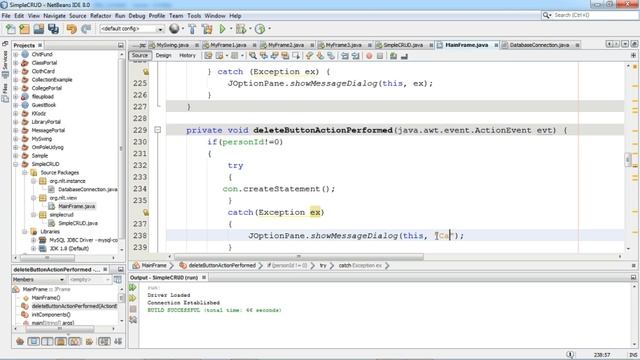
Task: Close the Output - SimpleCRUD tab
Action: 204,278
